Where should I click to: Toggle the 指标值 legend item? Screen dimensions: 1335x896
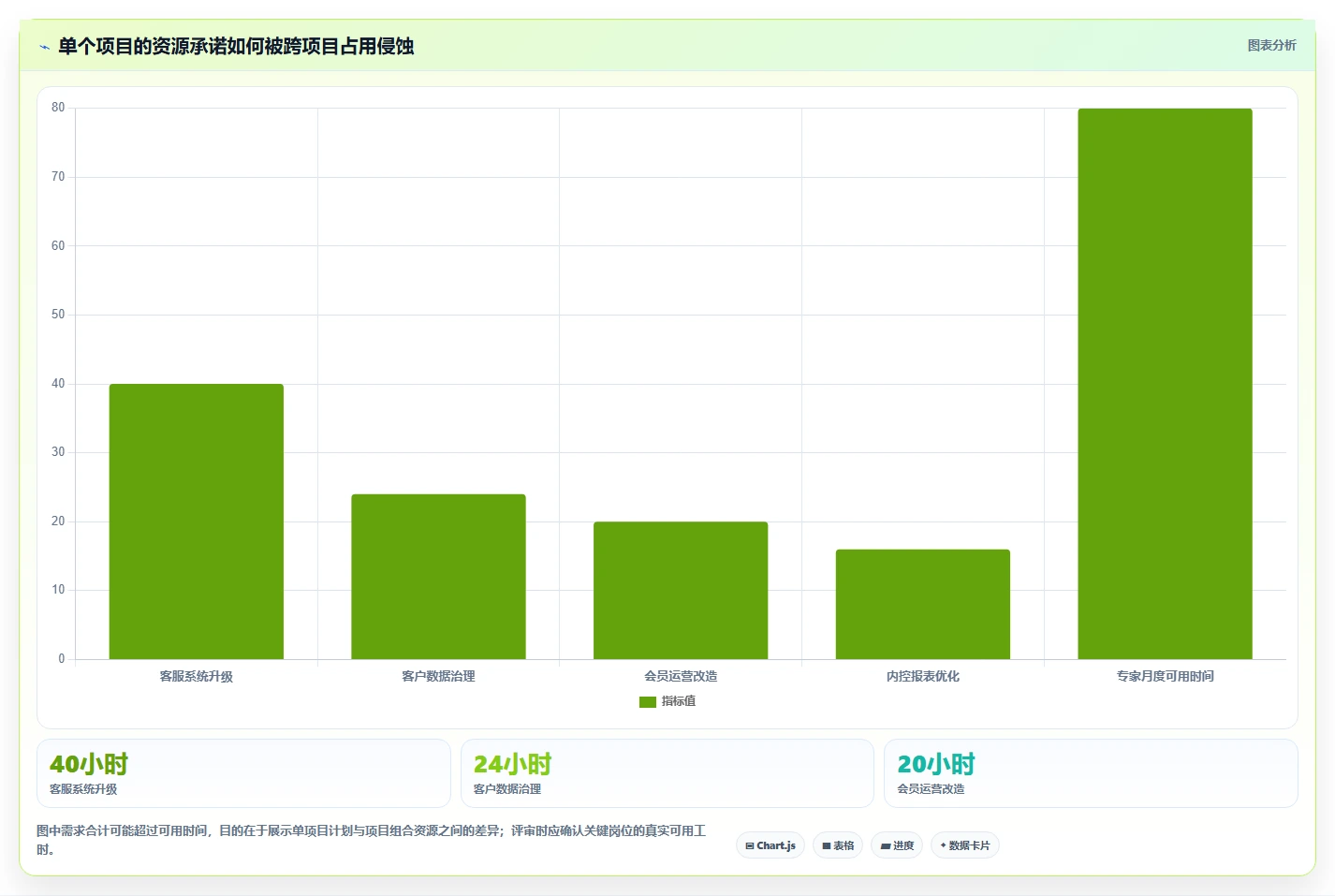point(667,701)
